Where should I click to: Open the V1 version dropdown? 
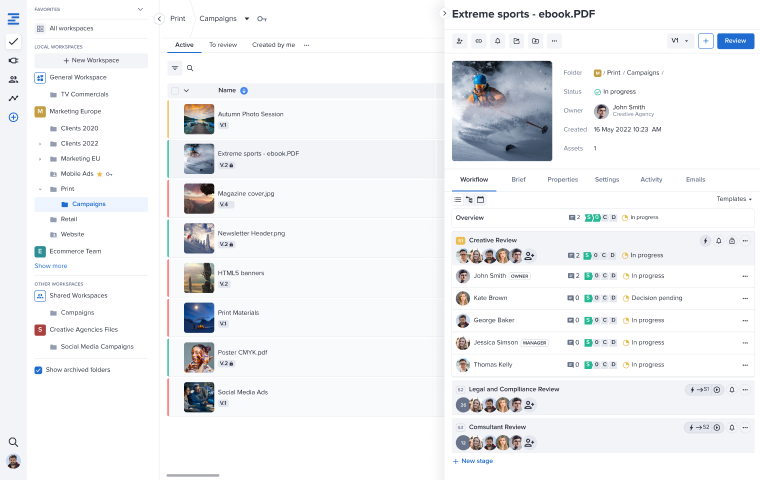[679, 41]
